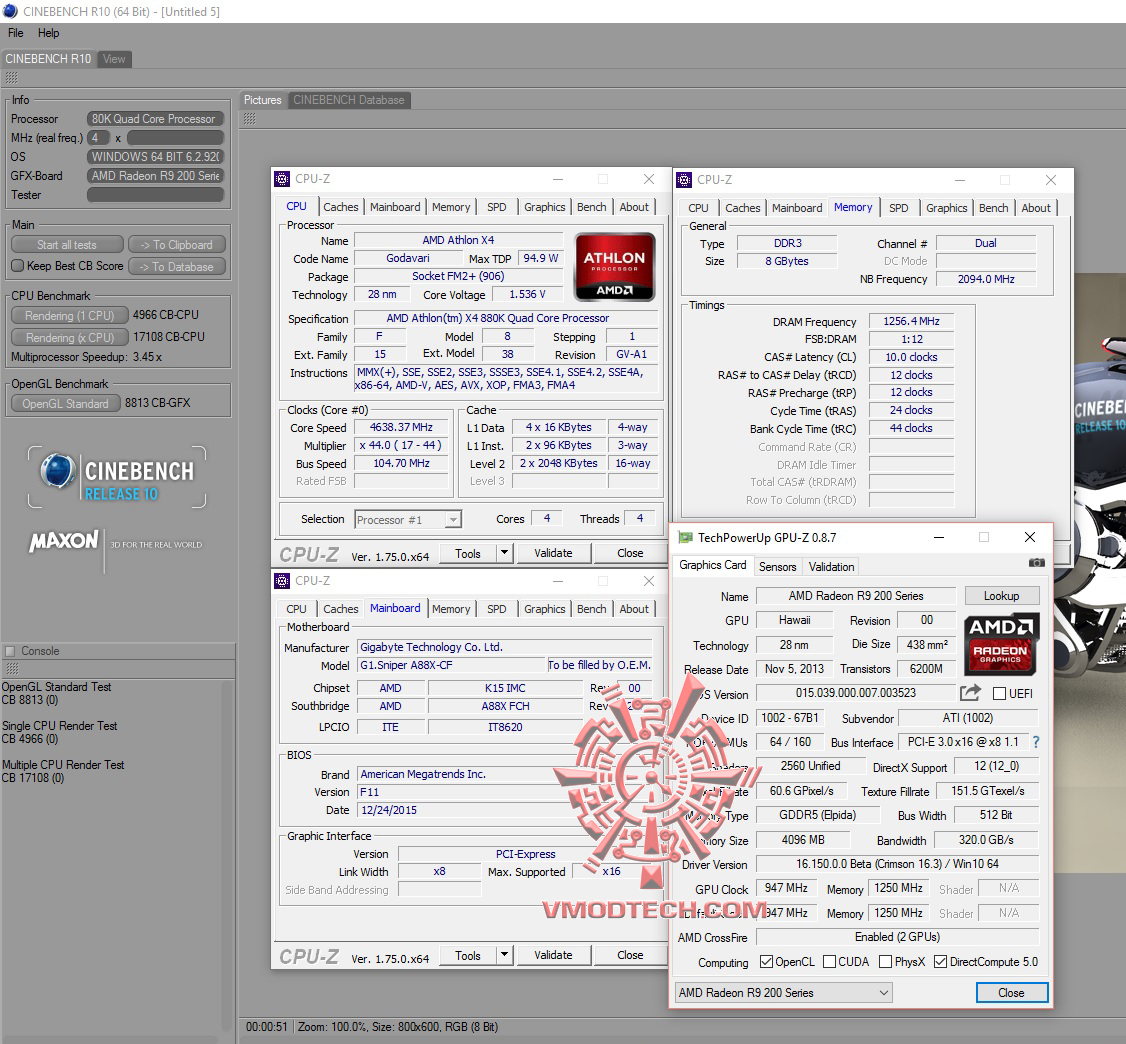Open the Sensors tab in GPU-Z
1126x1044 pixels.
[x=778, y=567]
